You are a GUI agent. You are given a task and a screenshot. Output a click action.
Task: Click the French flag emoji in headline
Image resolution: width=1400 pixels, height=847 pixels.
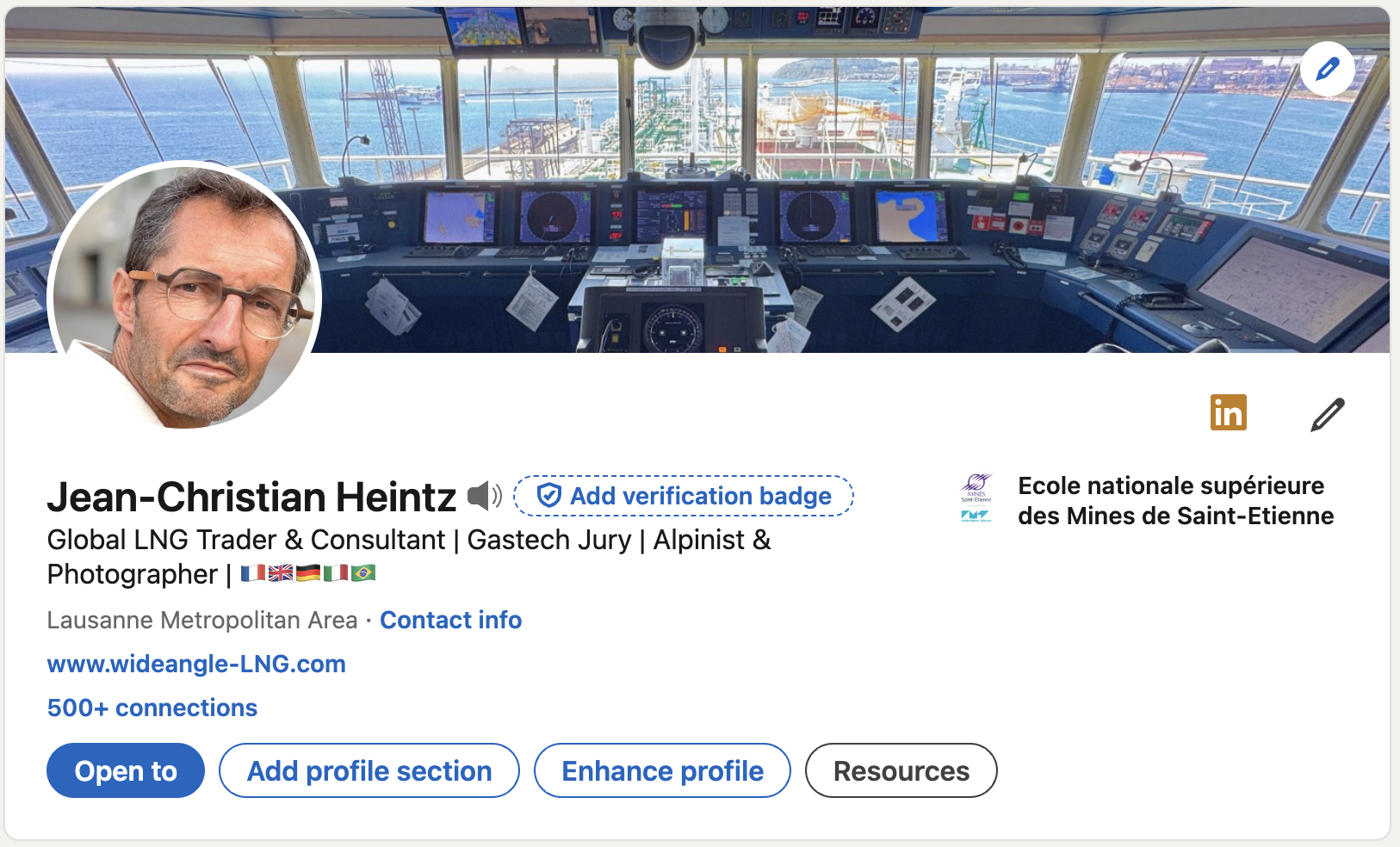[x=252, y=573]
